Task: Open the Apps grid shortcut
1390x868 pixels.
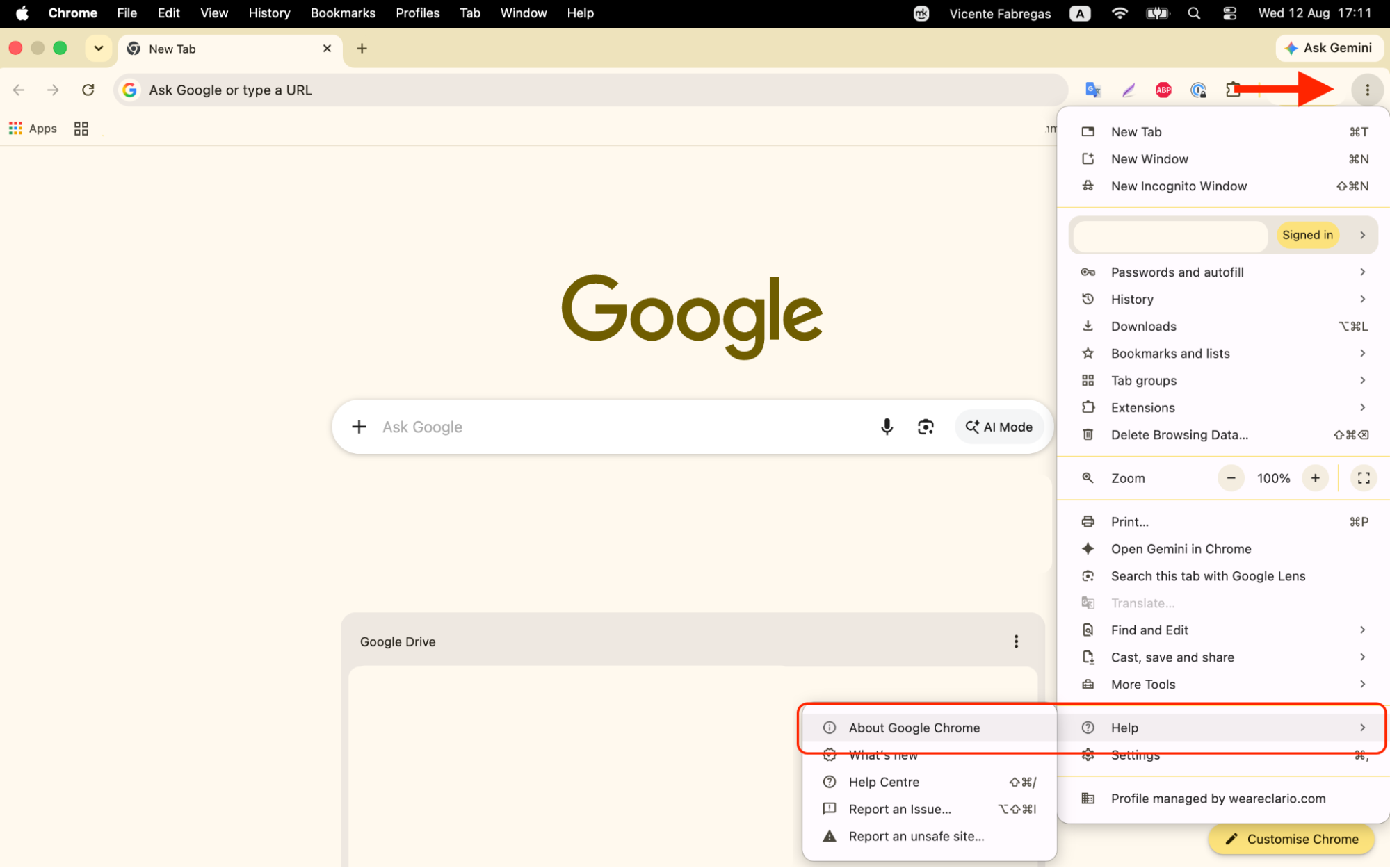Action: (x=33, y=129)
